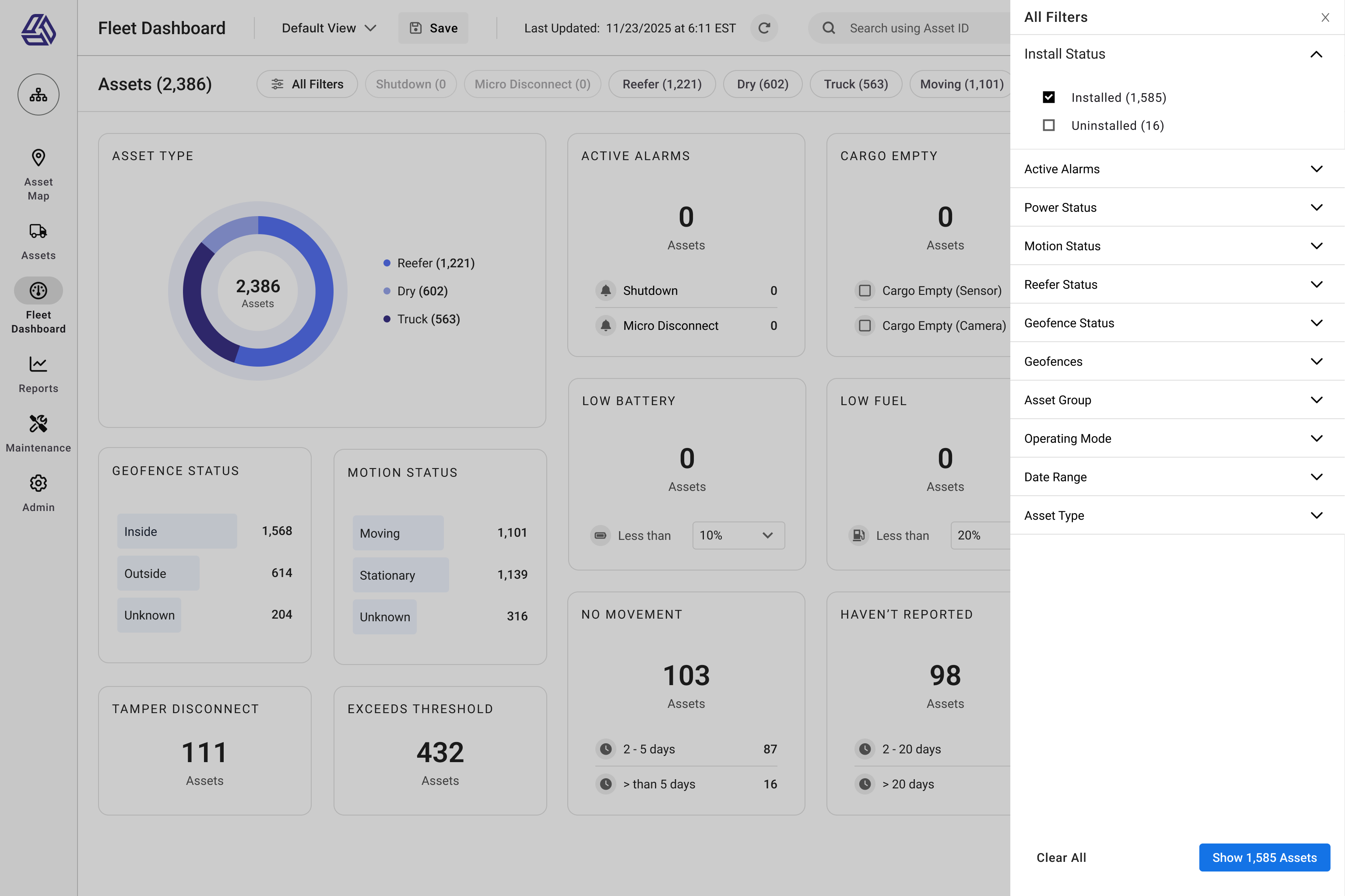The height and width of the screenshot is (896, 1350).
Task: Open the Low Battery percentage dropdown
Action: pos(738,535)
